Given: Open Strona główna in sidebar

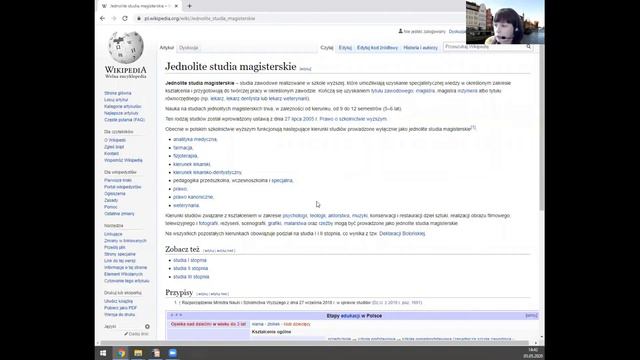Looking at the screenshot, I should 118,93.
